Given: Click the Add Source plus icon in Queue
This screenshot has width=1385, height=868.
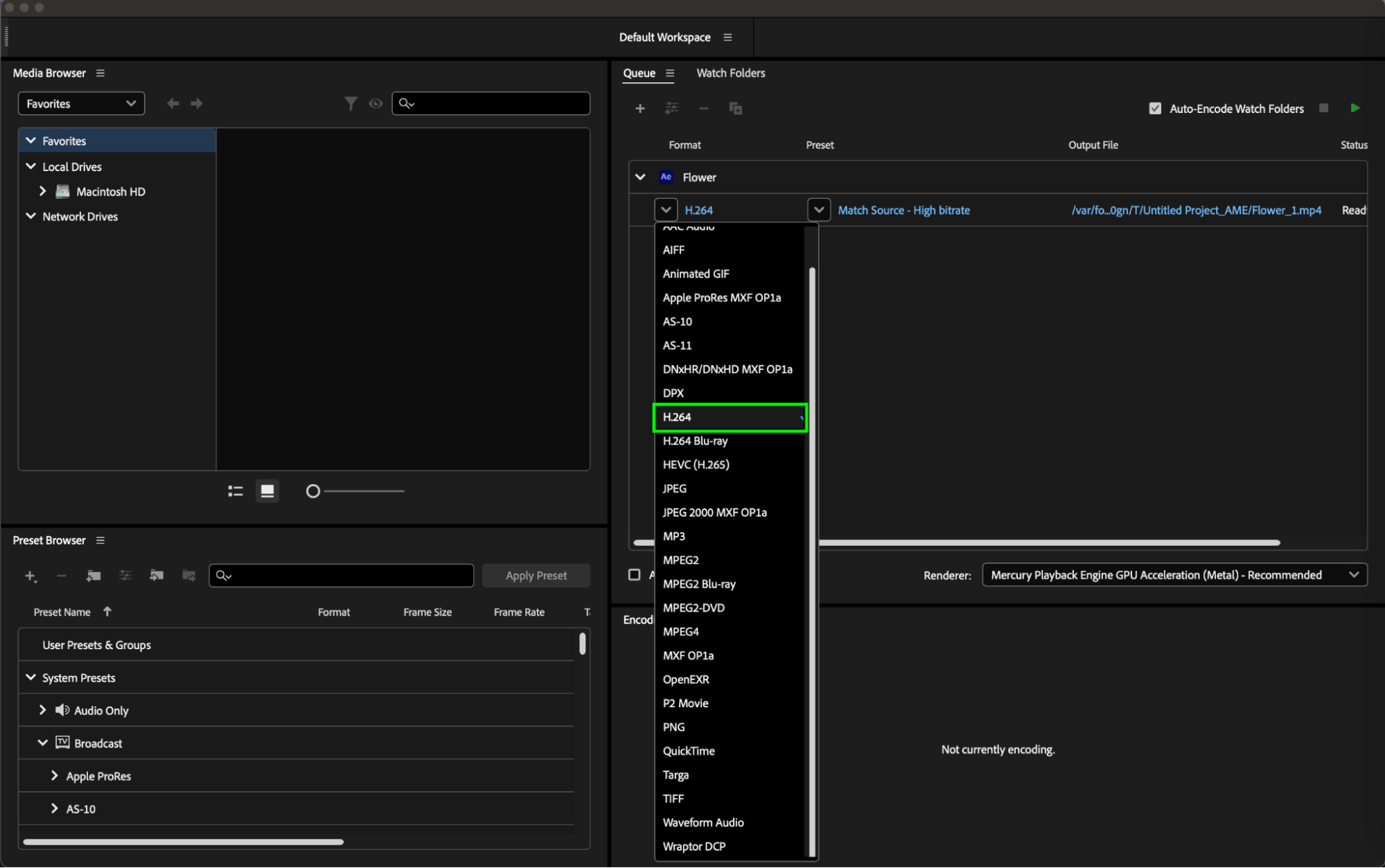Looking at the screenshot, I should point(640,109).
